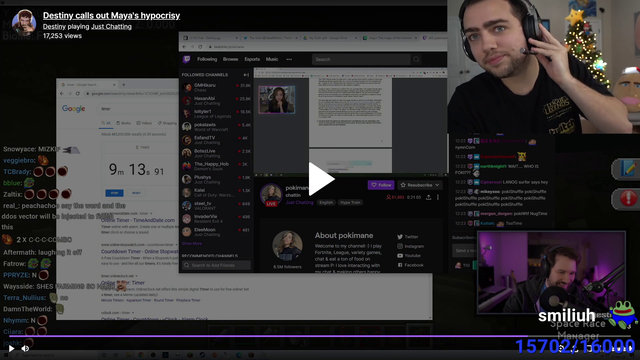Screen dimensions: 640x360
Task: Click the English tag
Action: point(326,202)
